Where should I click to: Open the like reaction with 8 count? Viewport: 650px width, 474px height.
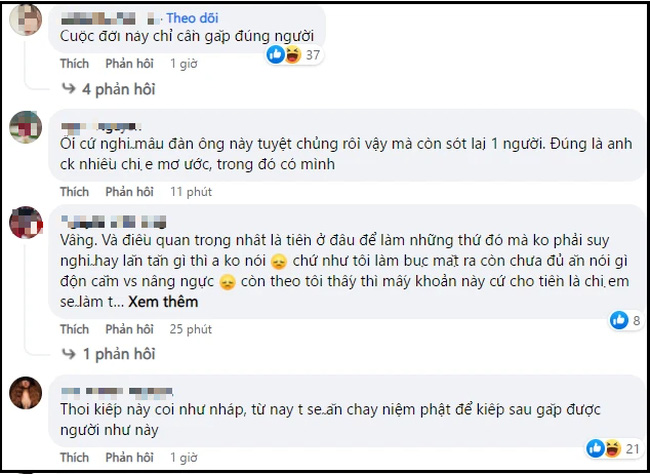[626, 320]
